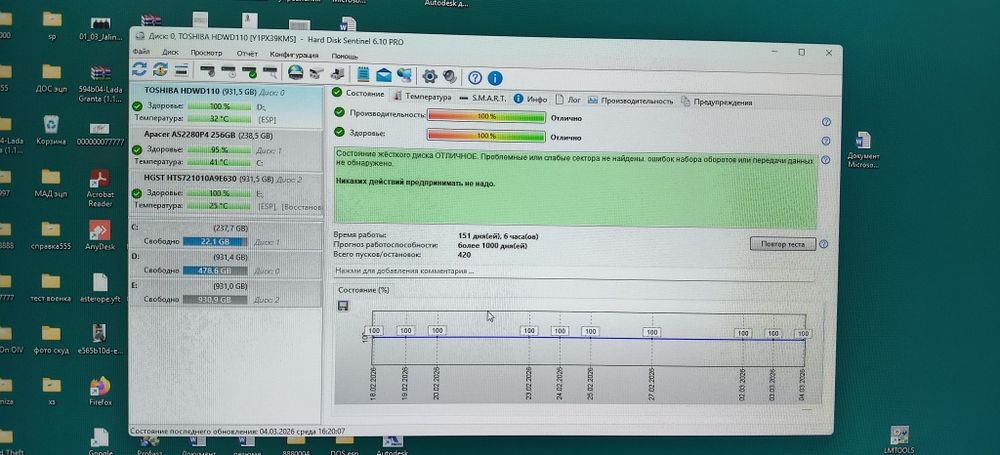The width and height of the screenshot is (1000, 455).
Task: Open the Файл menu
Action: 142,51
